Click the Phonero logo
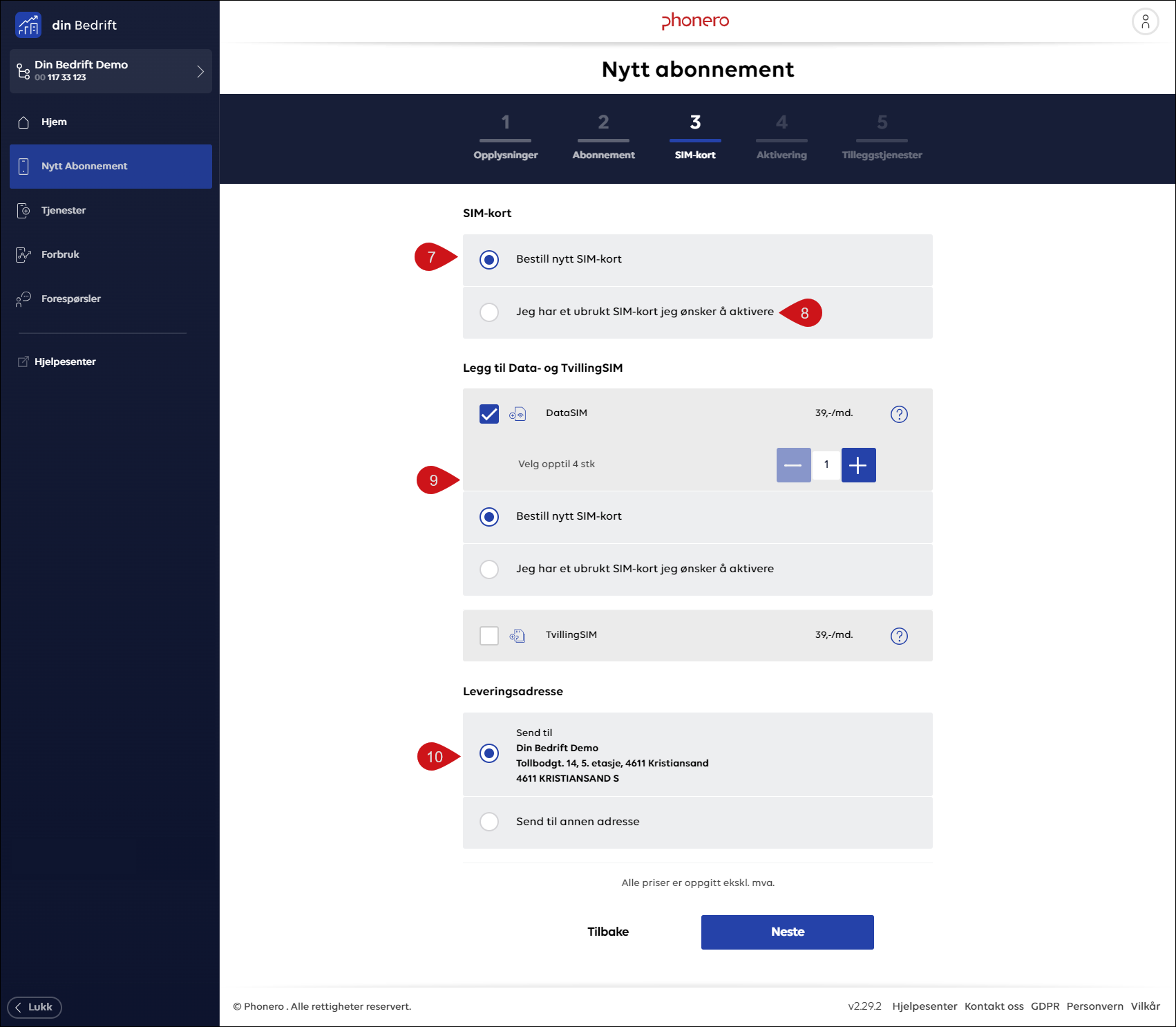Screen dimensions: 1176x1027 click(x=695, y=21)
